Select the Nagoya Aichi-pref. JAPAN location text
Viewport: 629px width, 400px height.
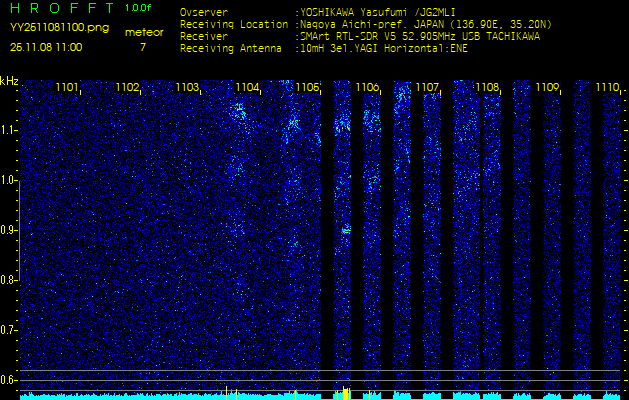click(424, 24)
